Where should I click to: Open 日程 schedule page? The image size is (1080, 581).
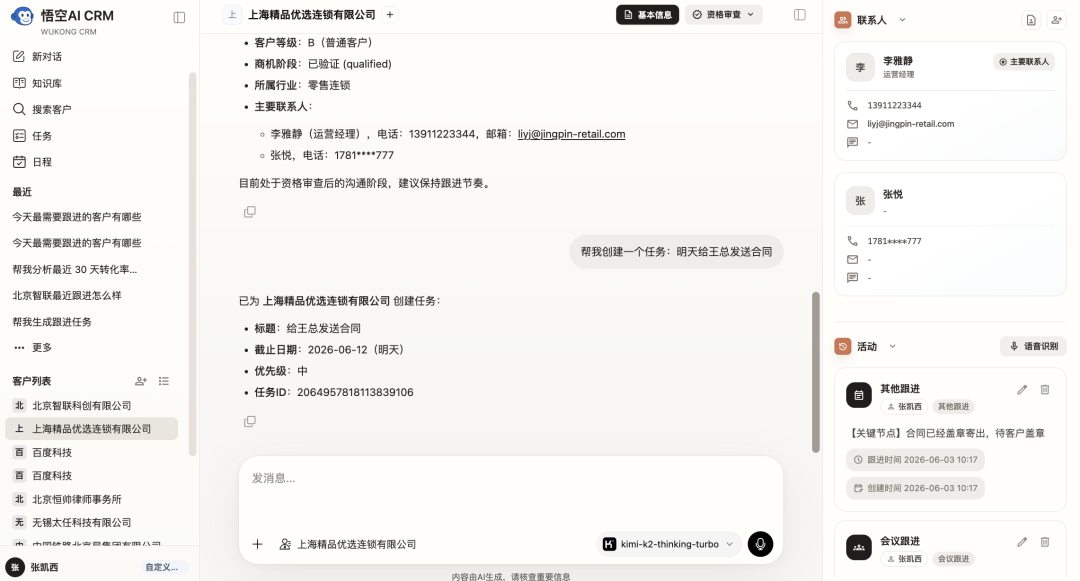(x=32, y=162)
